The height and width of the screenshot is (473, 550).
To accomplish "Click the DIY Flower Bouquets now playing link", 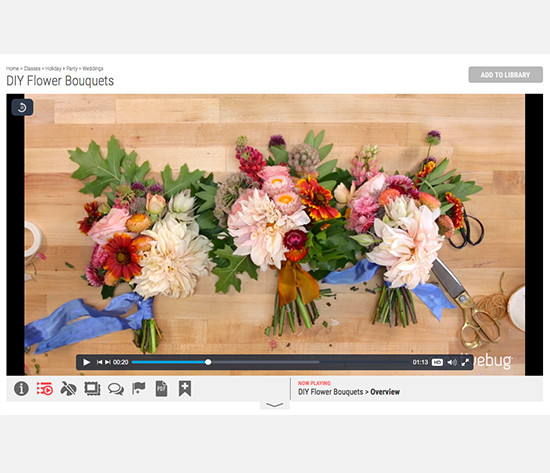I will (x=330, y=392).
